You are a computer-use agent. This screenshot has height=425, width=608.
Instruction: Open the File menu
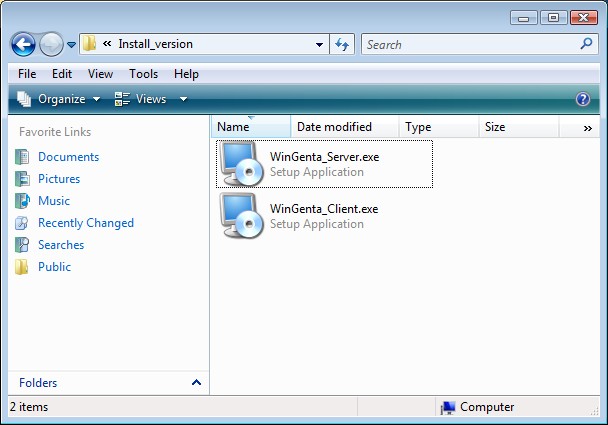27,74
